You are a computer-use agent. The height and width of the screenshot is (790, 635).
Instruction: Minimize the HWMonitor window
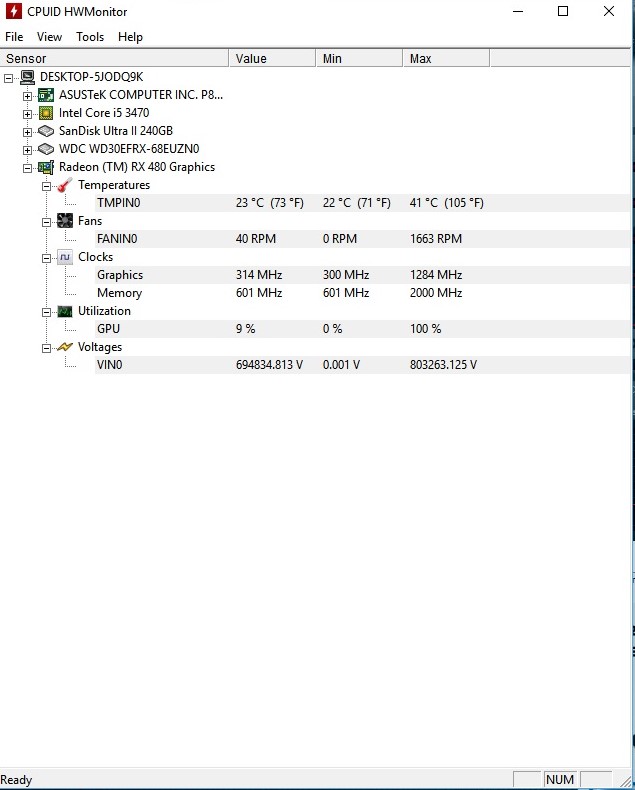(518, 11)
